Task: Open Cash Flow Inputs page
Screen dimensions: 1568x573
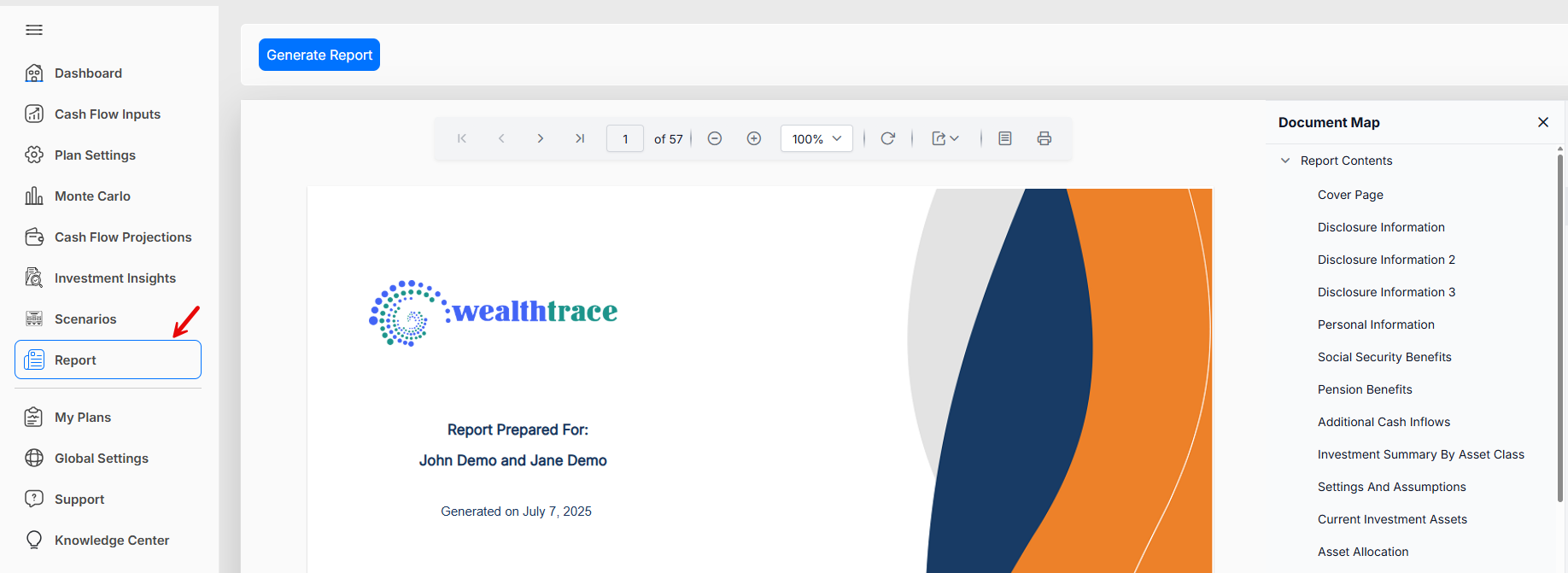Action: point(108,114)
